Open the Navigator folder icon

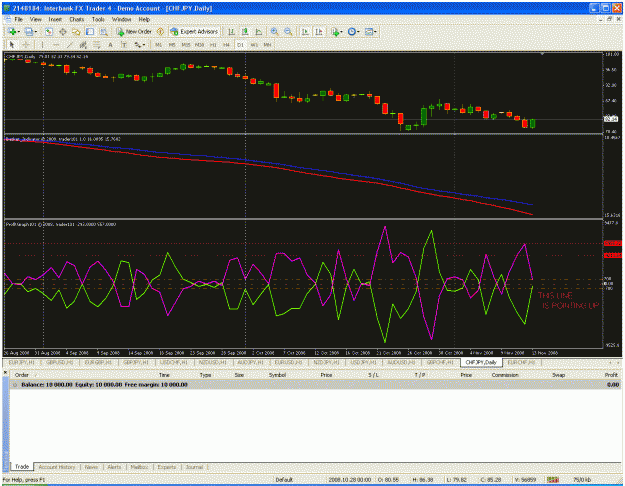(x=76, y=31)
